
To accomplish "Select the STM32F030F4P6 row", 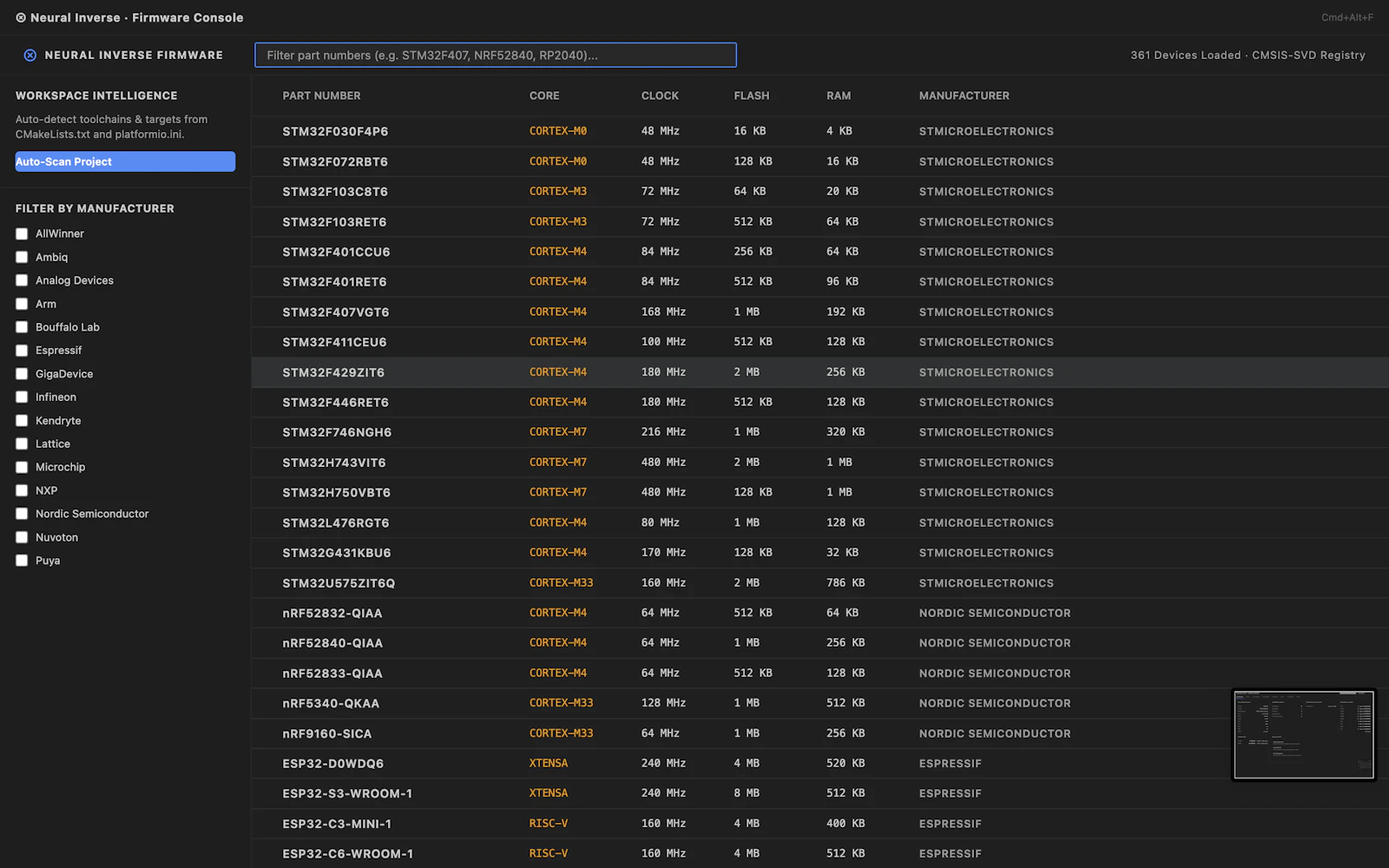I will pos(820,131).
